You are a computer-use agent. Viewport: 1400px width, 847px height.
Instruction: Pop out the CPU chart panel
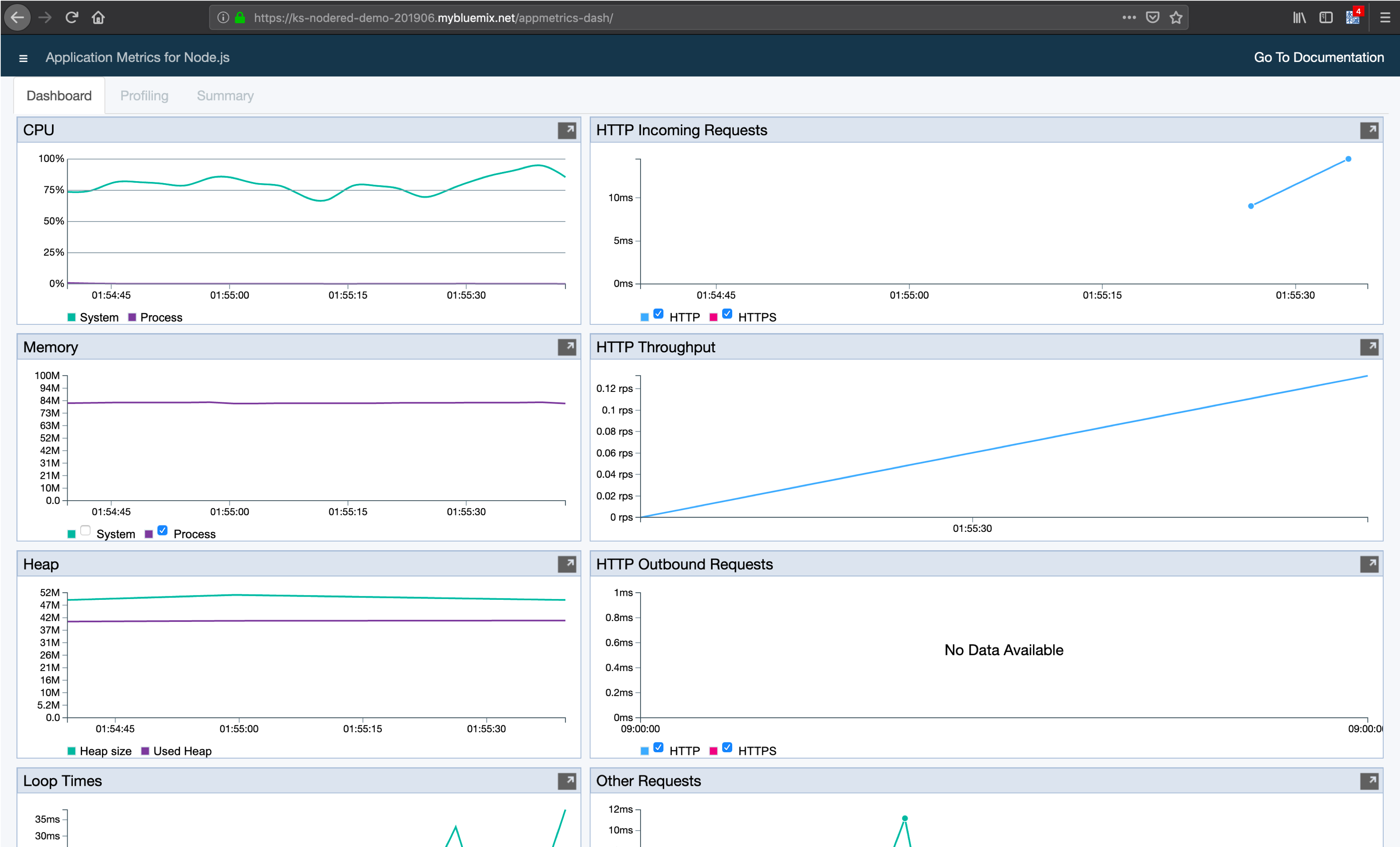point(567,130)
